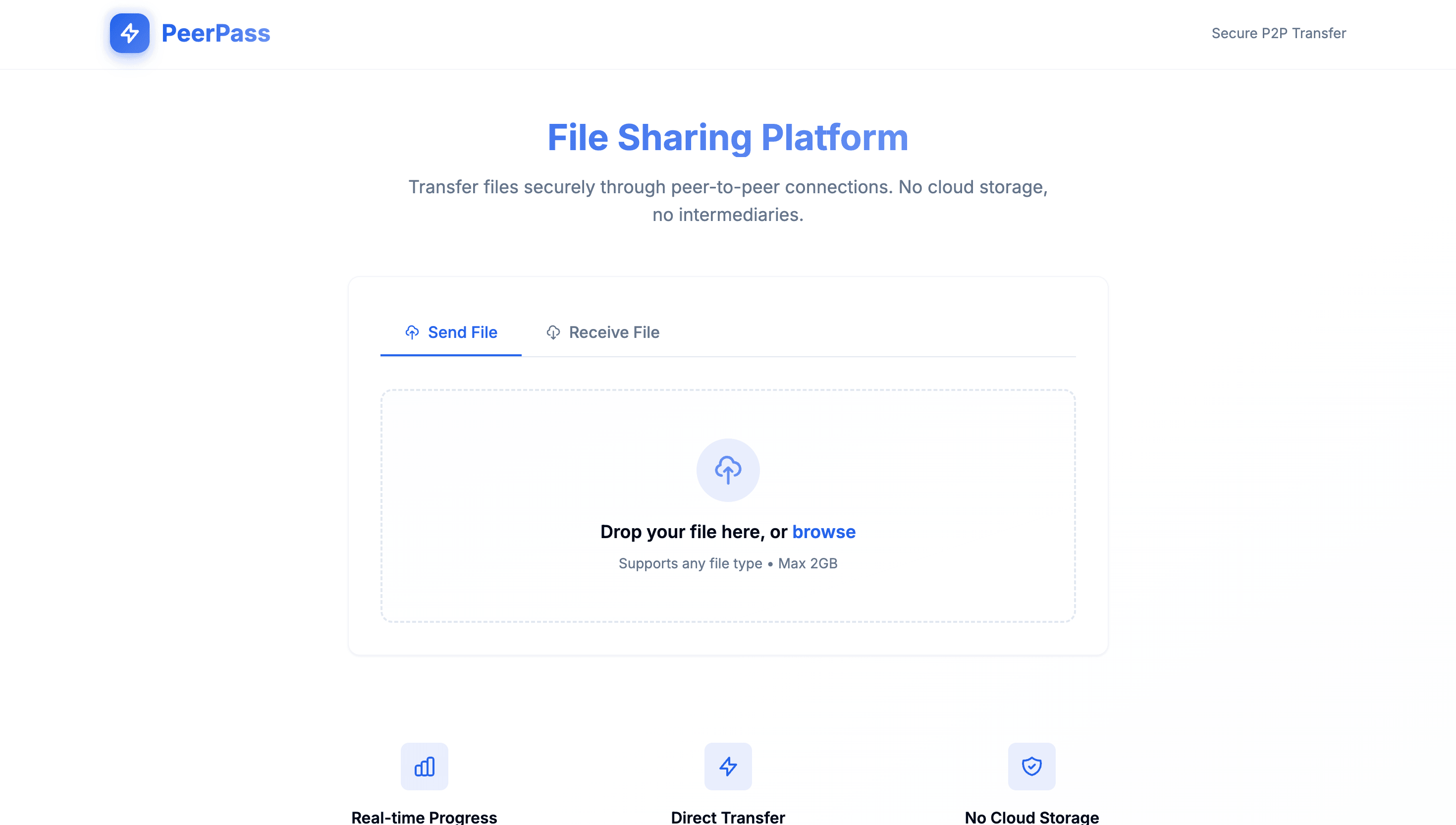The height and width of the screenshot is (825, 1456).
Task: Open the browse file link
Action: coord(824,532)
